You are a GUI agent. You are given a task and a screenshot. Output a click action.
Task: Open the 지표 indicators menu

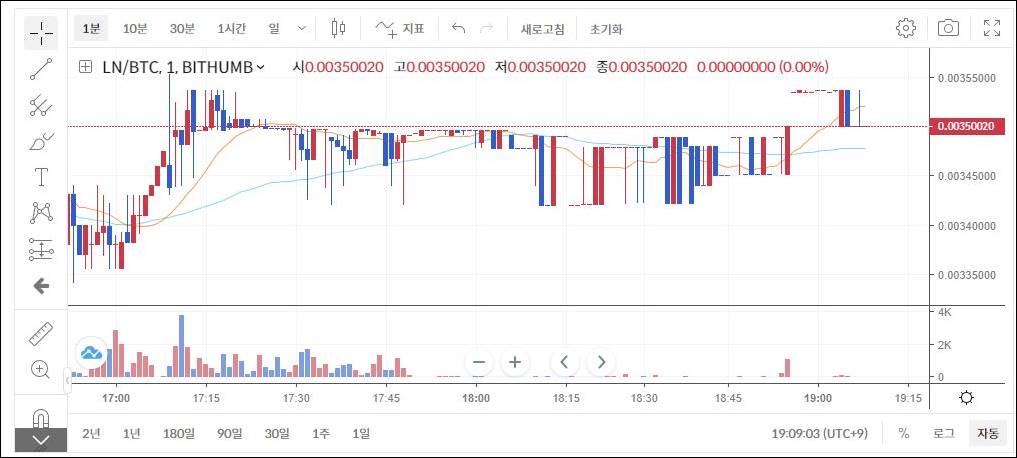(x=400, y=29)
